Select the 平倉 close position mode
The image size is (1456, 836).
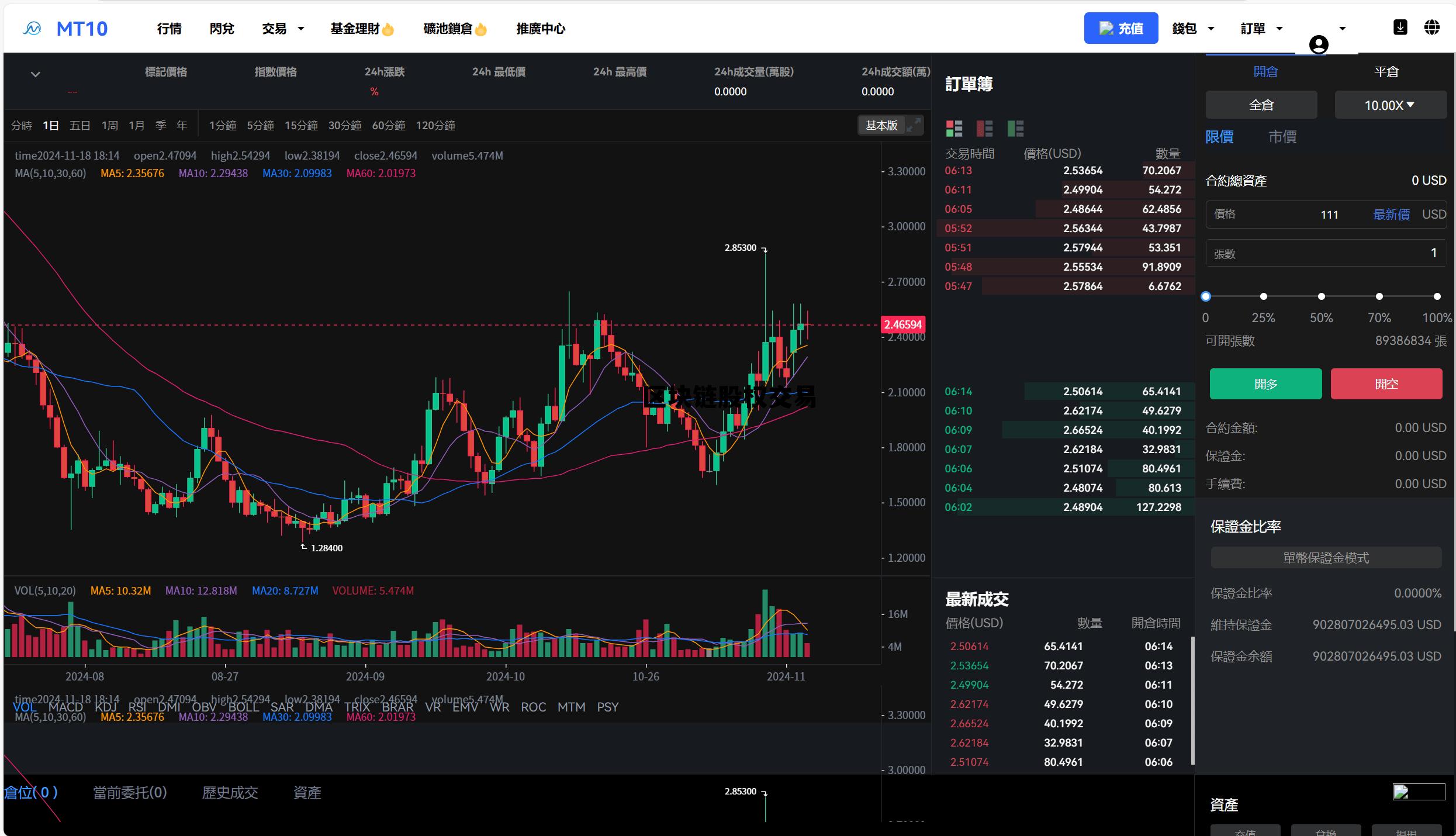pos(1386,71)
